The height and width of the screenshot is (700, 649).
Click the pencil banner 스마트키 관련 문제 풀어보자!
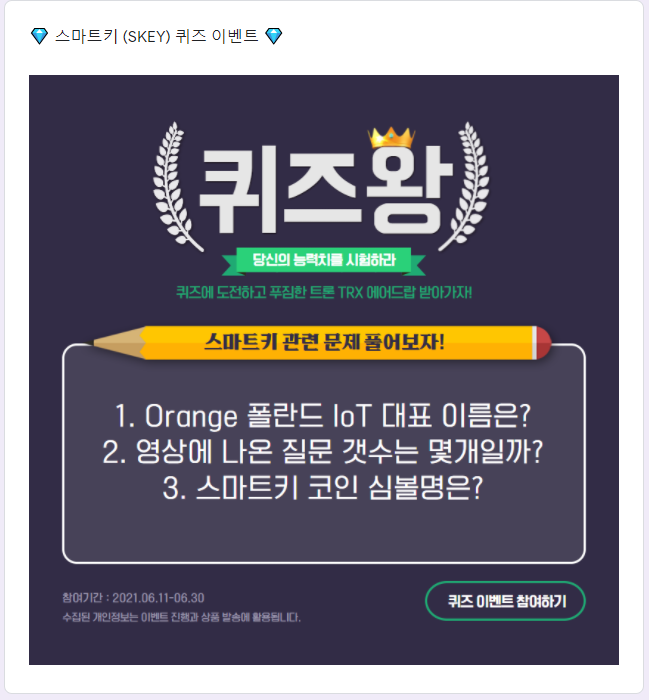[324, 342]
